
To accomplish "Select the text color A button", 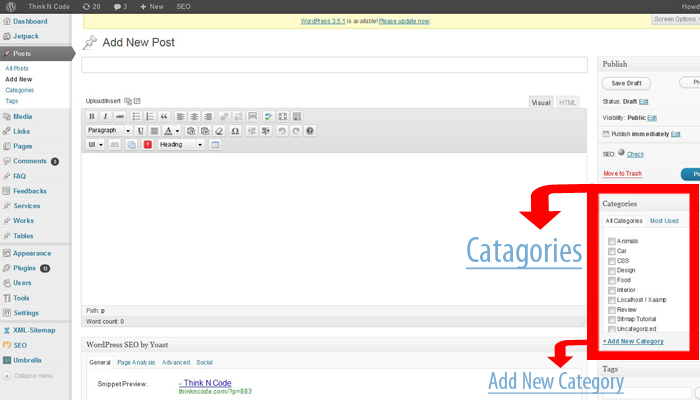I will 168,131.
